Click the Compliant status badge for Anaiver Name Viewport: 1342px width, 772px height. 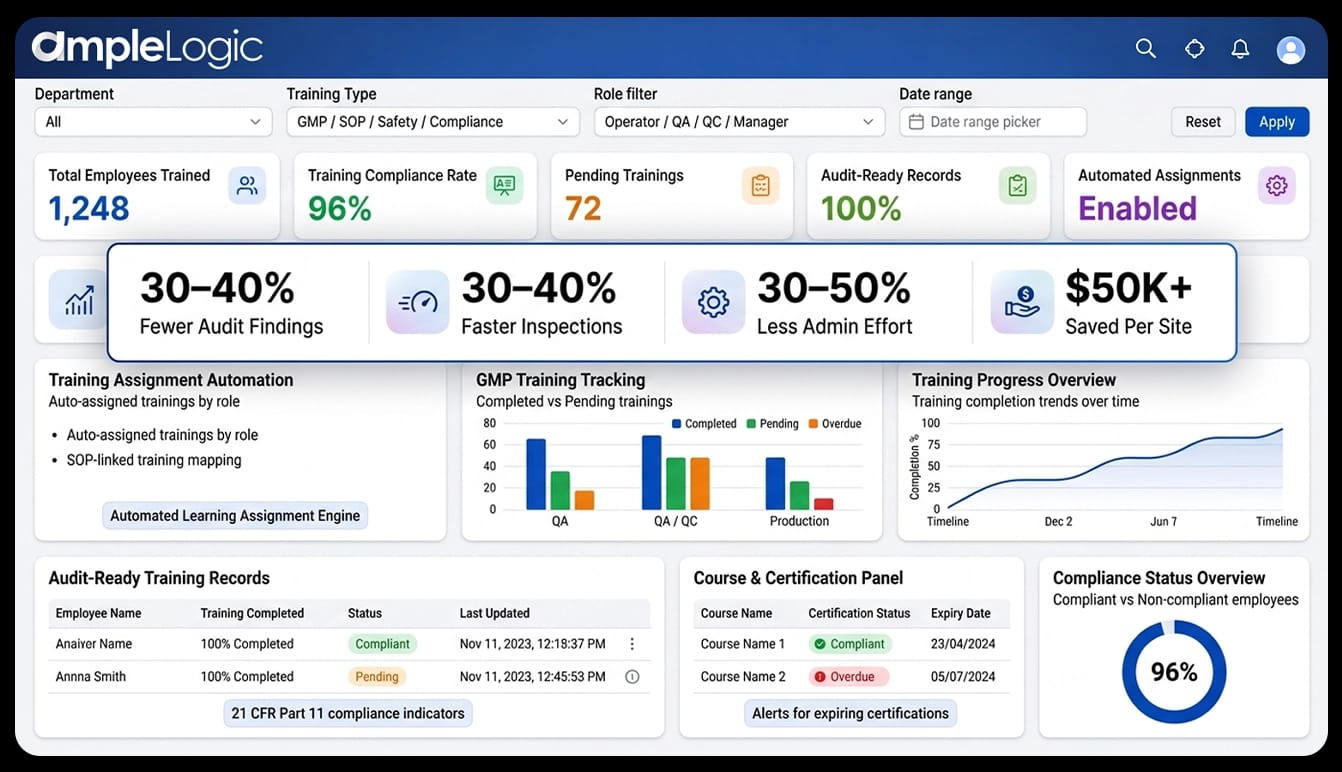(383, 644)
